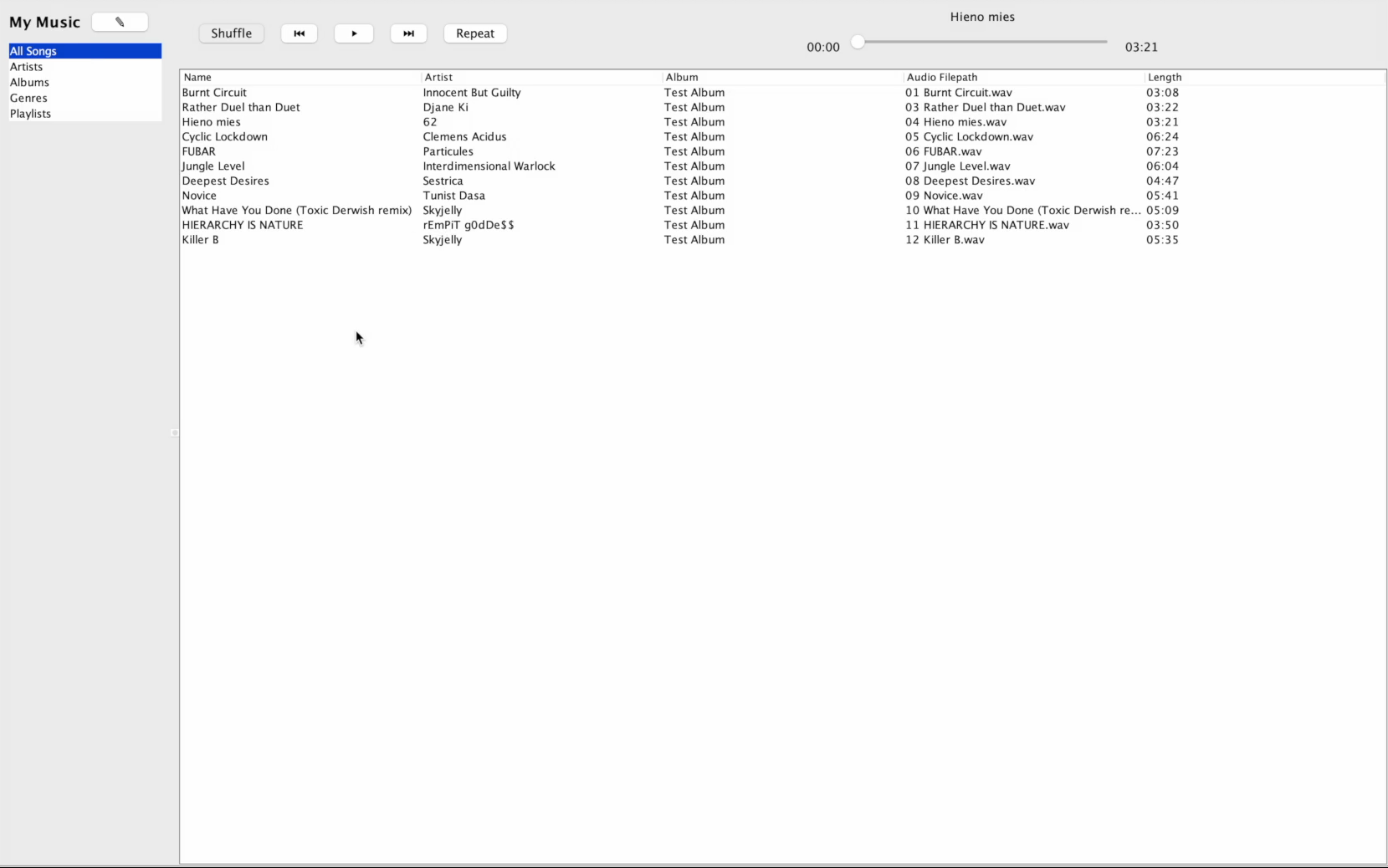Click the Audio Filepath column header
Screen dimensions: 1388x868
(942, 77)
